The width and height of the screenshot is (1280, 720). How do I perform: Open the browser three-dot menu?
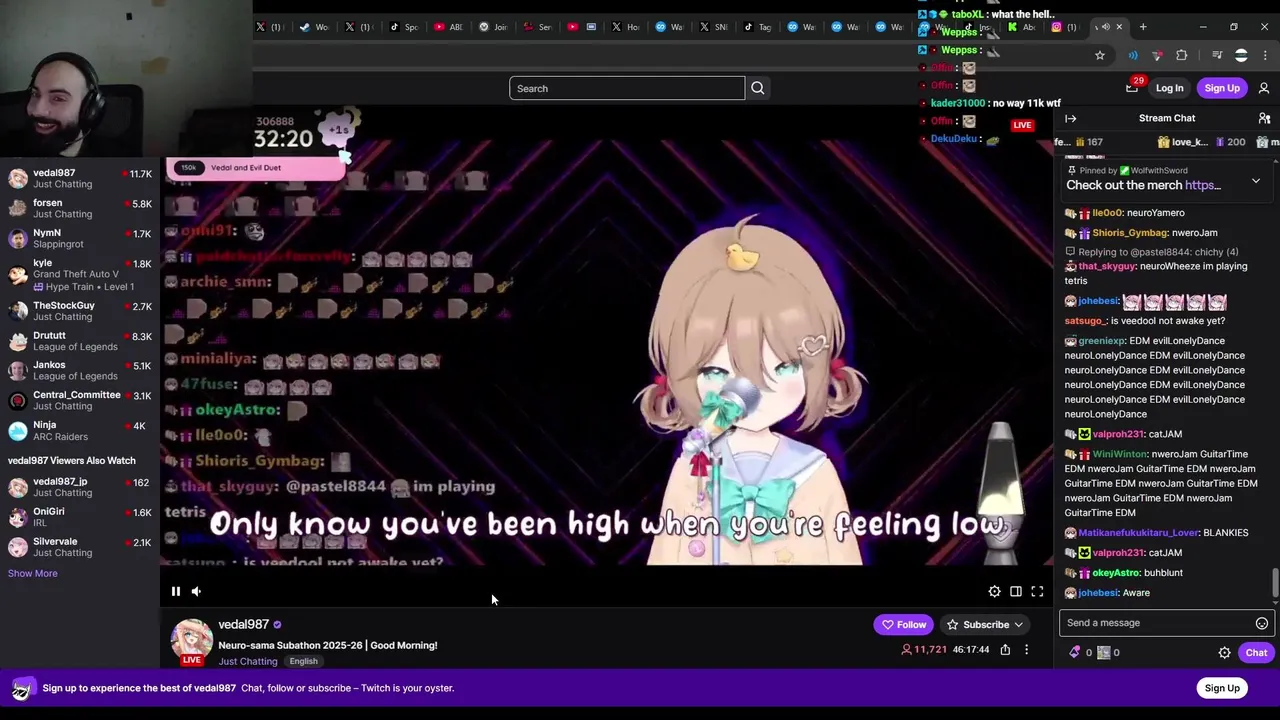1265,55
